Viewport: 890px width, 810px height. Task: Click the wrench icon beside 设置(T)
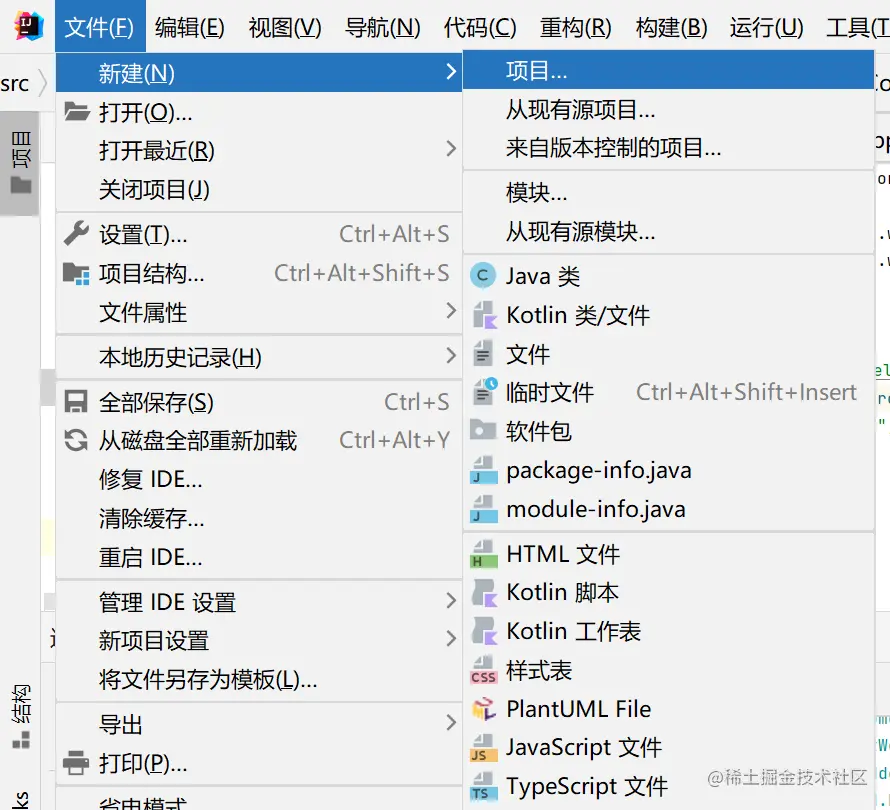[77, 233]
